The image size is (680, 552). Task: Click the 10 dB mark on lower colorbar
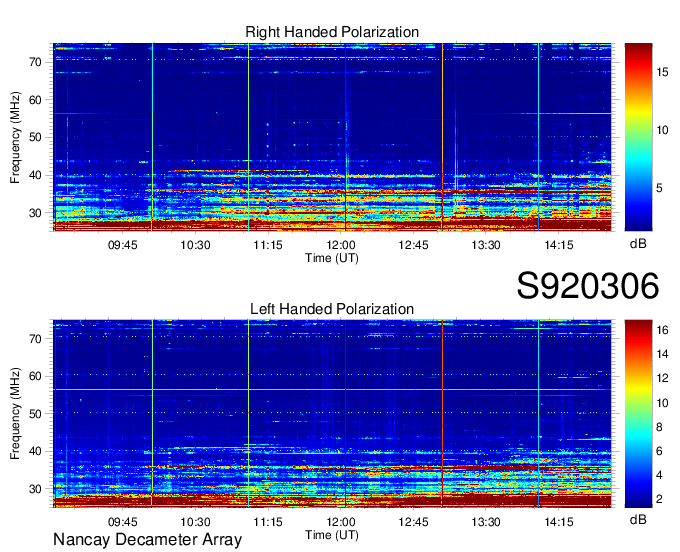click(x=663, y=403)
